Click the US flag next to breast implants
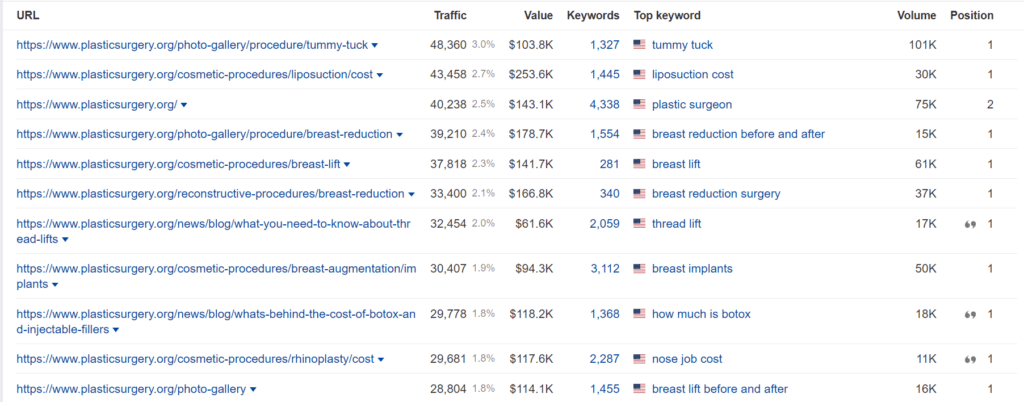This screenshot has height=402, width=1024. point(639,269)
